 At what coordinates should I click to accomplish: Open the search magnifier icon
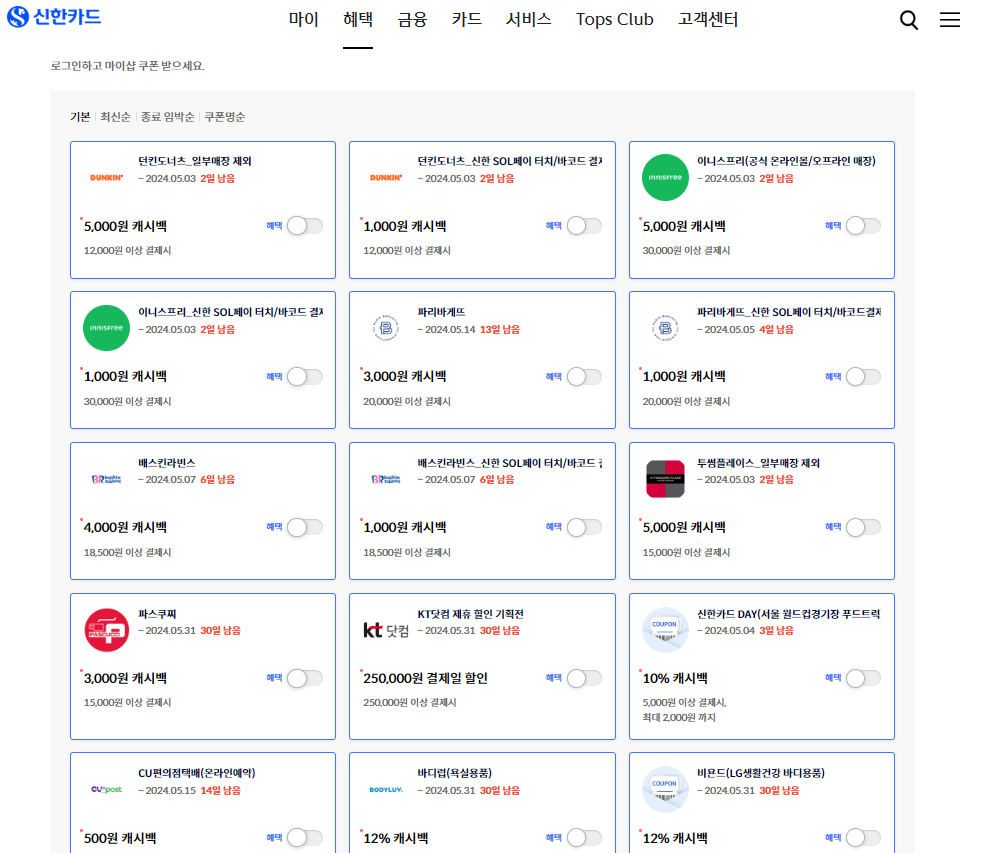[x=909, y=20]
